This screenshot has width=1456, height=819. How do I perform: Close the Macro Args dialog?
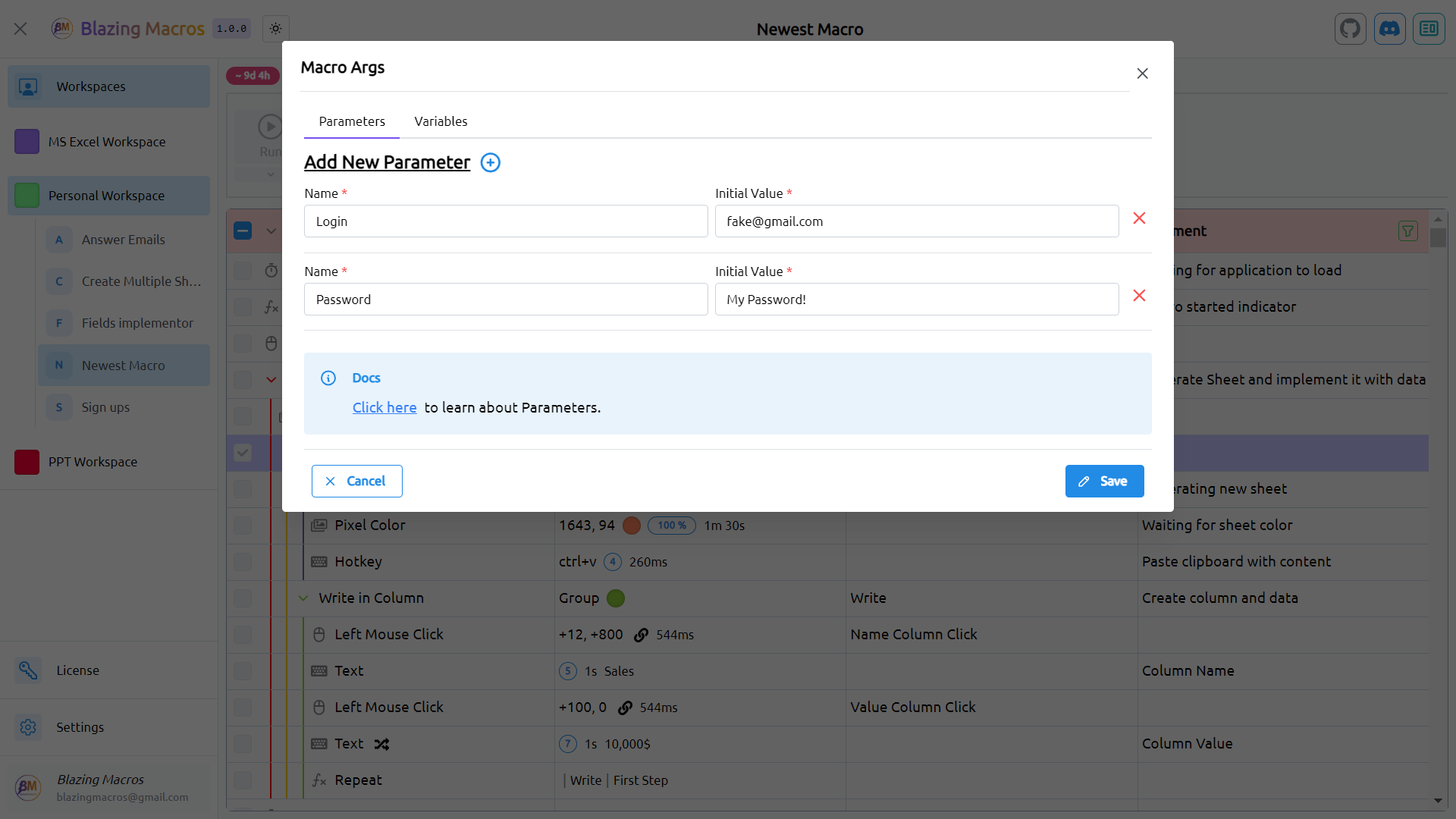click(x=1142, y=74)
